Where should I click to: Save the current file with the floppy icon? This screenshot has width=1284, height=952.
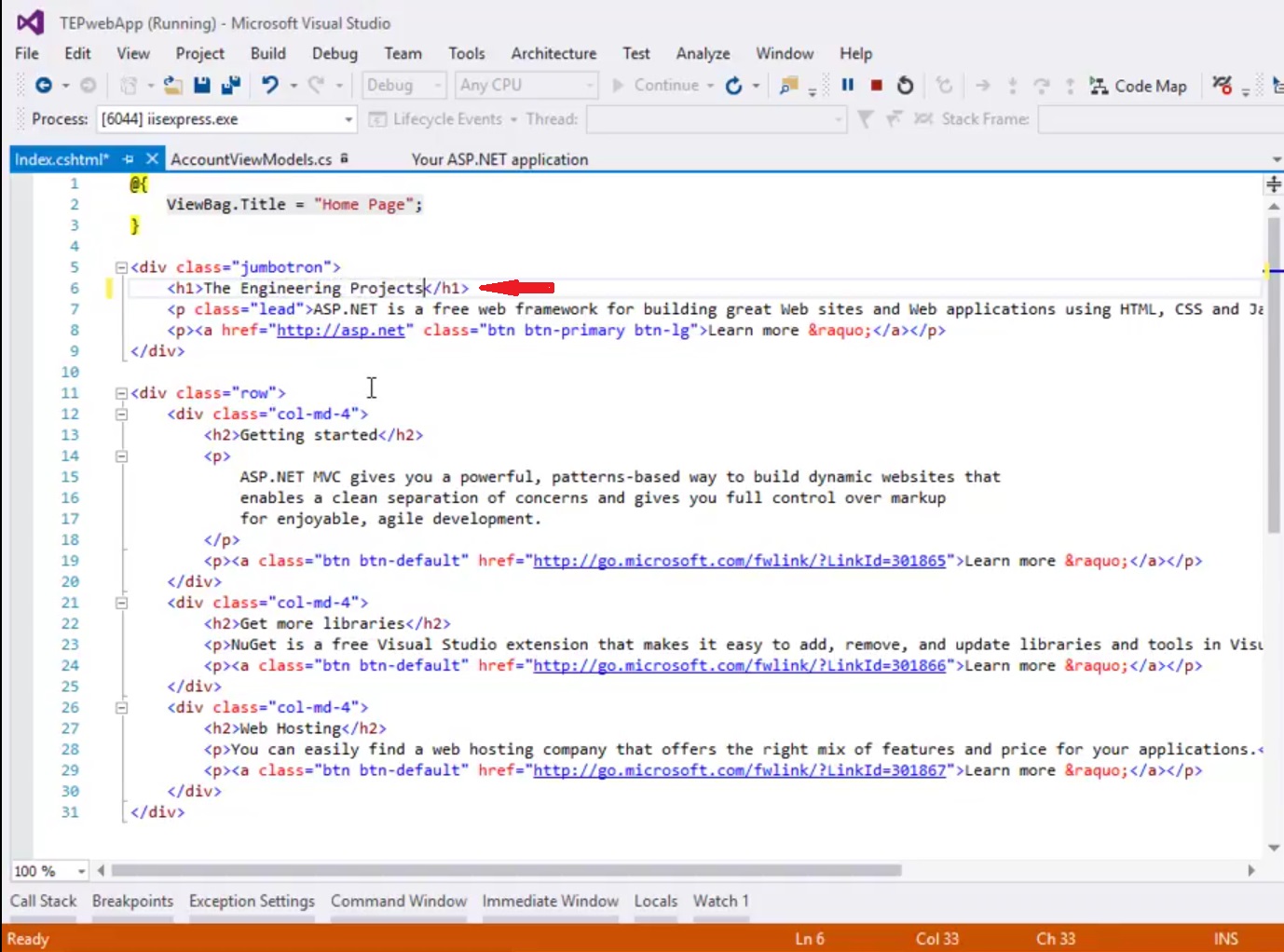click(201, 86)
